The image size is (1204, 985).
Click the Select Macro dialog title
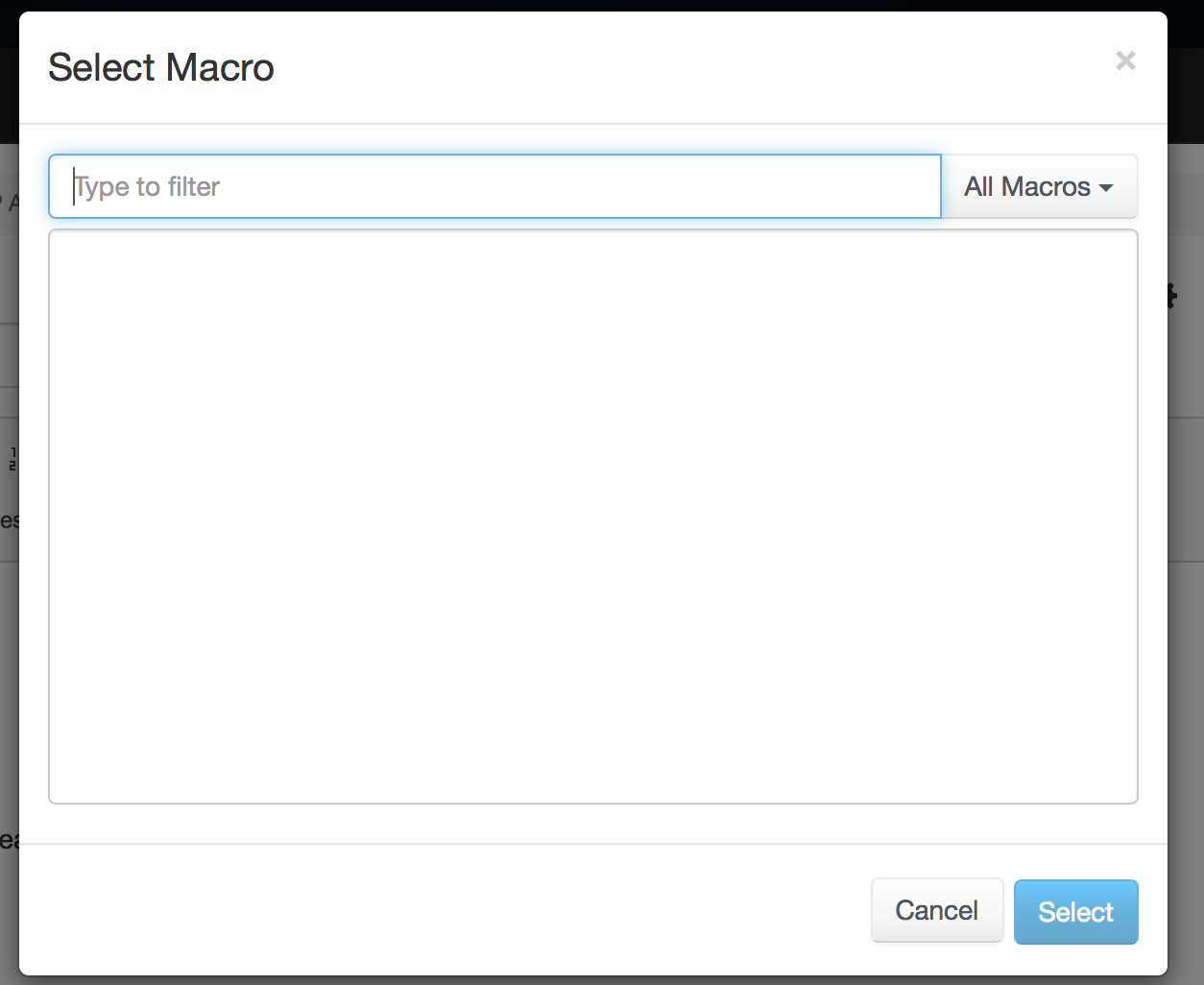[x=161, y=67]
